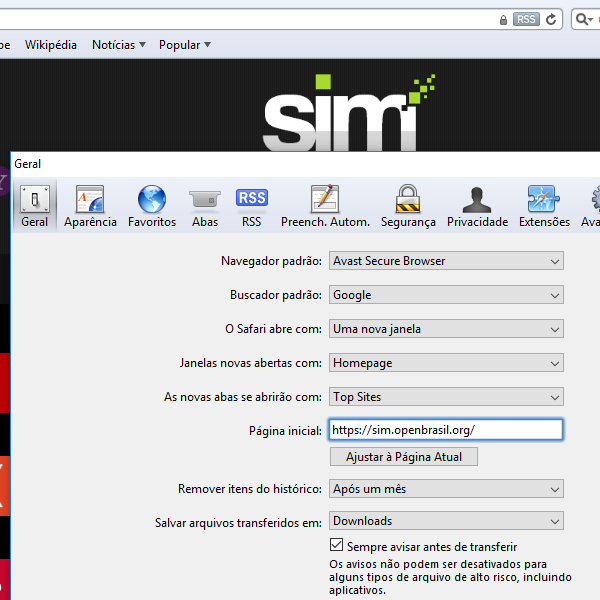Open the Segurança padlock tab
The height and width of the screenshot is (600, 600).
[x=408, y=205]
